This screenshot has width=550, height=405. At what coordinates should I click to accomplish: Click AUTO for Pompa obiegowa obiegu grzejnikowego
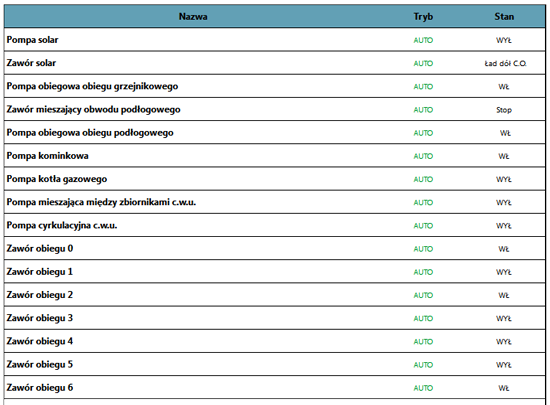tap(423, 87)
